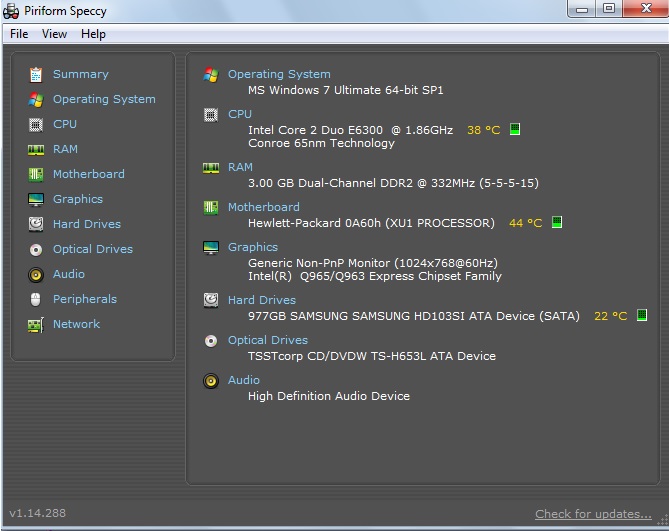Open Optical Drives section in sidebar

[x=93, y=249]
